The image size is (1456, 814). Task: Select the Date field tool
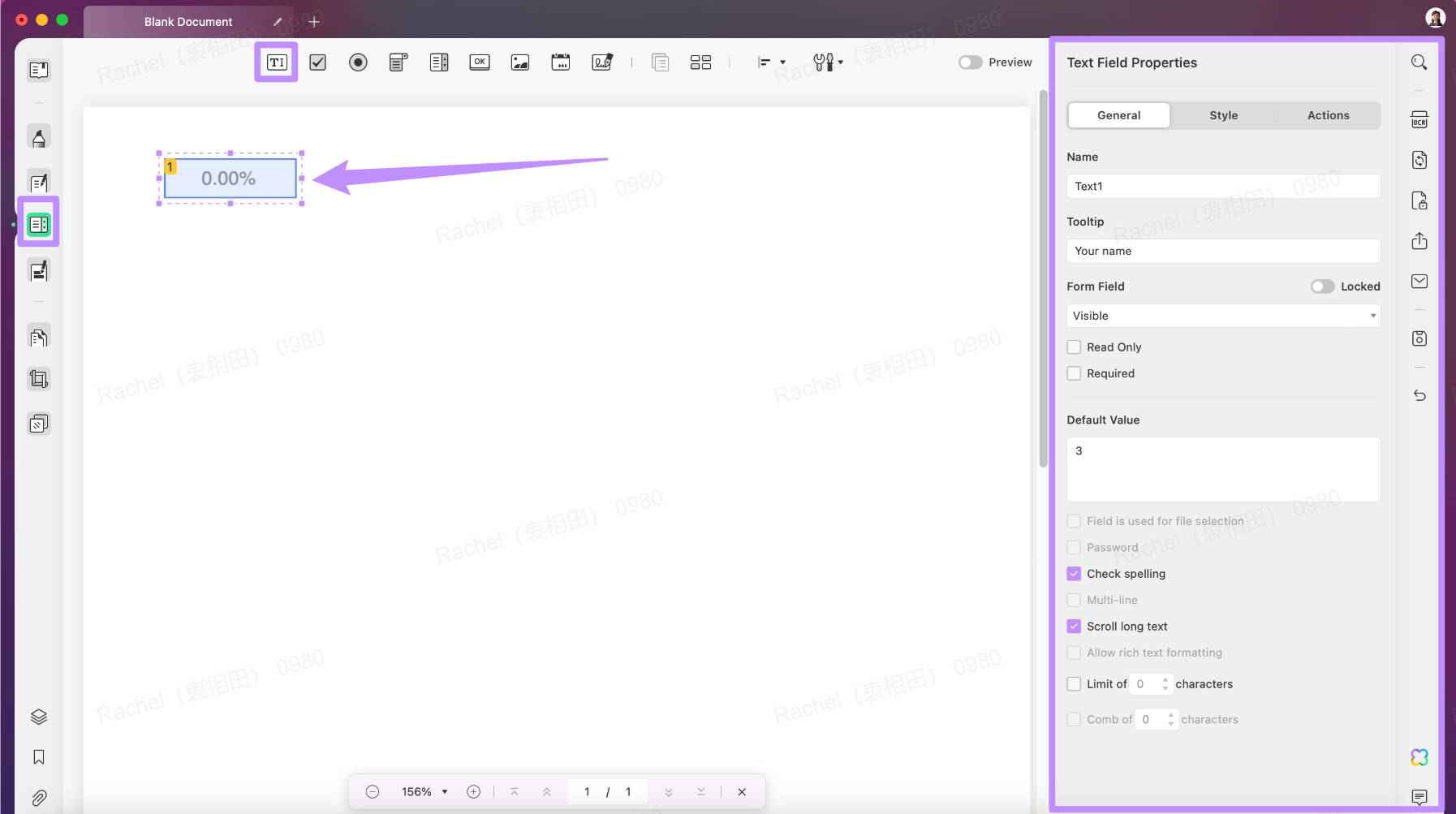560,62
